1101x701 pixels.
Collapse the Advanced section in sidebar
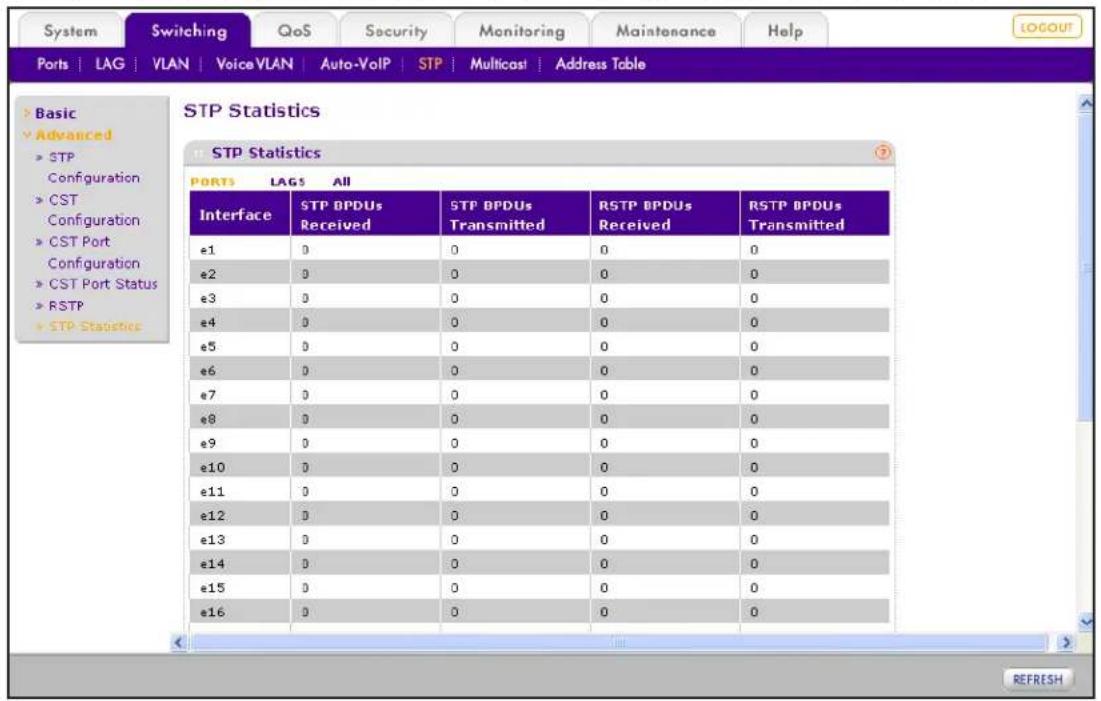pos(67,135)
